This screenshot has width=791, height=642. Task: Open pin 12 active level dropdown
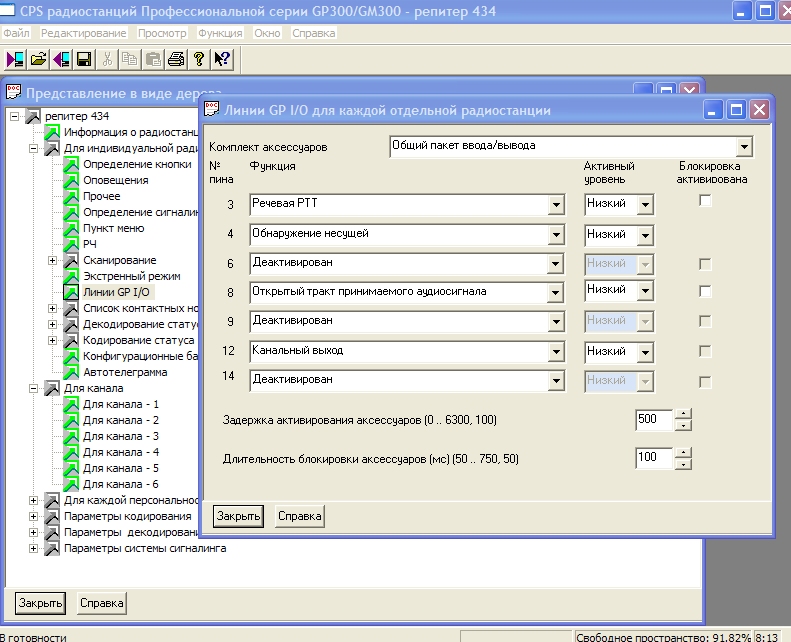645,353
